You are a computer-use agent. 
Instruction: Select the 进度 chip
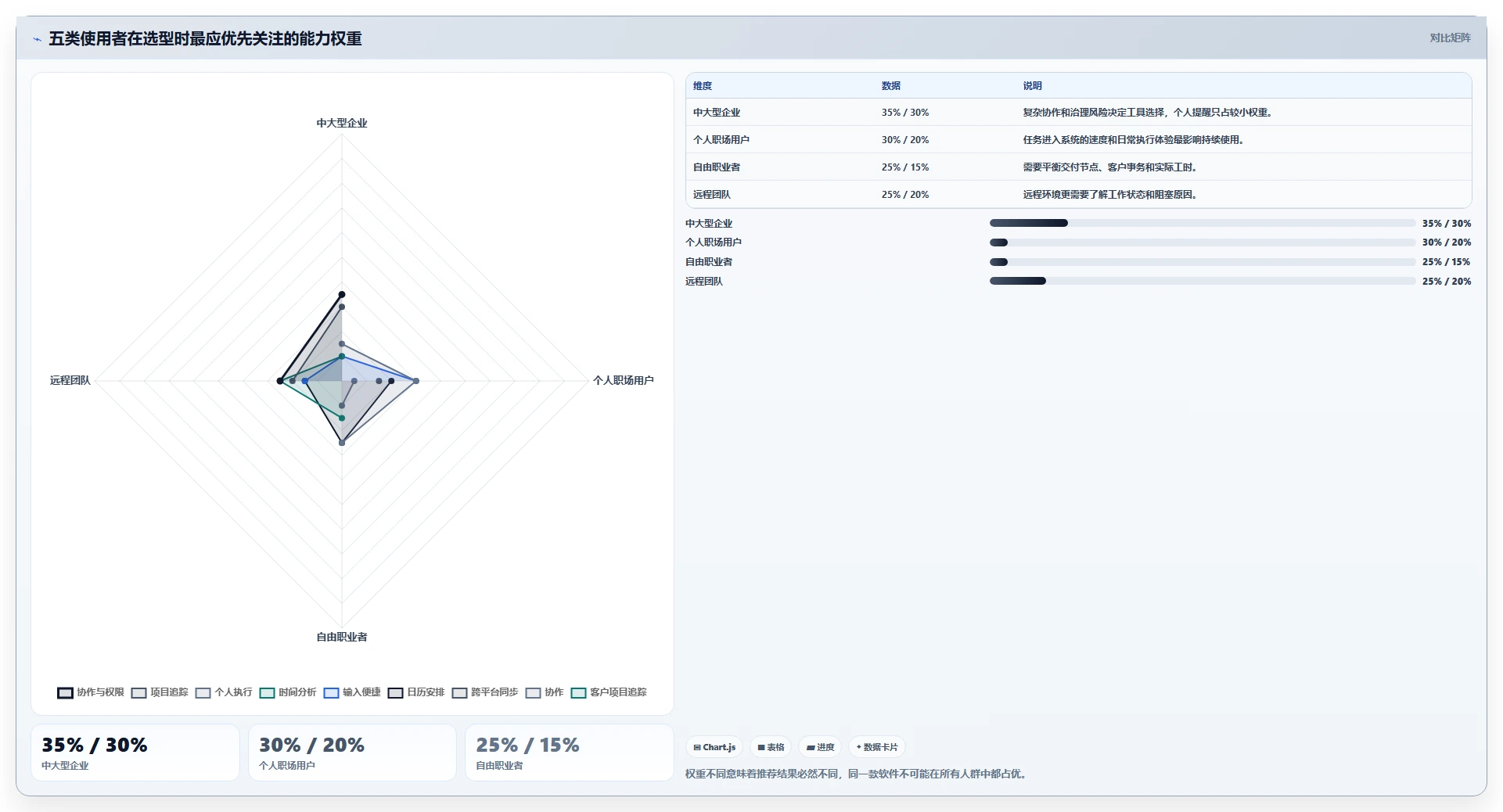coord(820,747)
